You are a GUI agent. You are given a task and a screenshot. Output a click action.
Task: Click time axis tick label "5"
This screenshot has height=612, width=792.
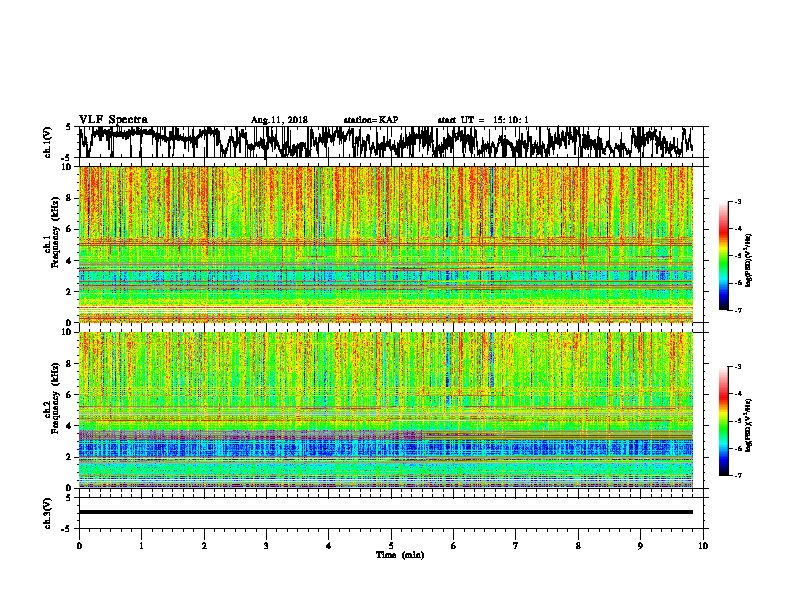(x=391, y=546)
